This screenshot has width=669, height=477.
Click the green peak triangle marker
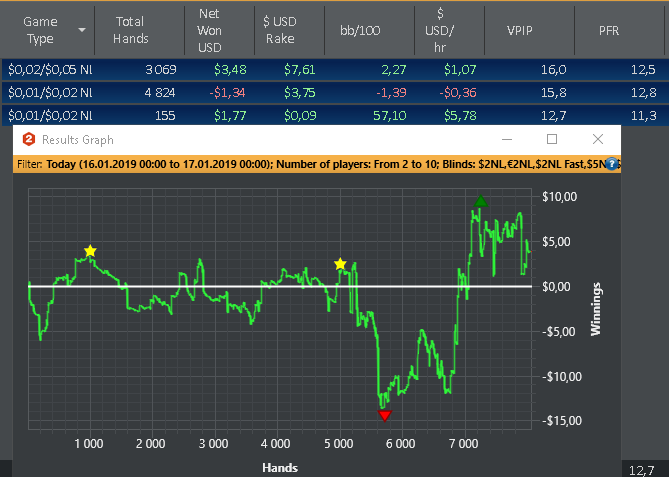coord(481,202)
